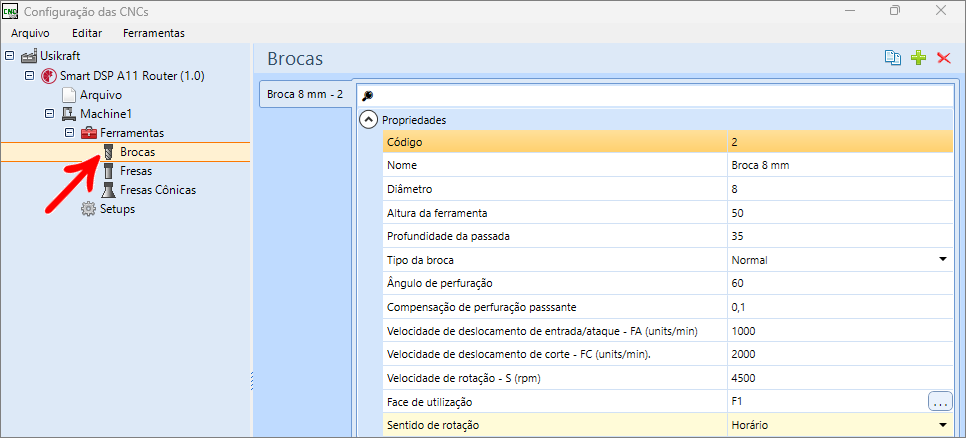The image size is (966, 438).
Task: Add a new drill with green plus icon
Action: point(918,59)
